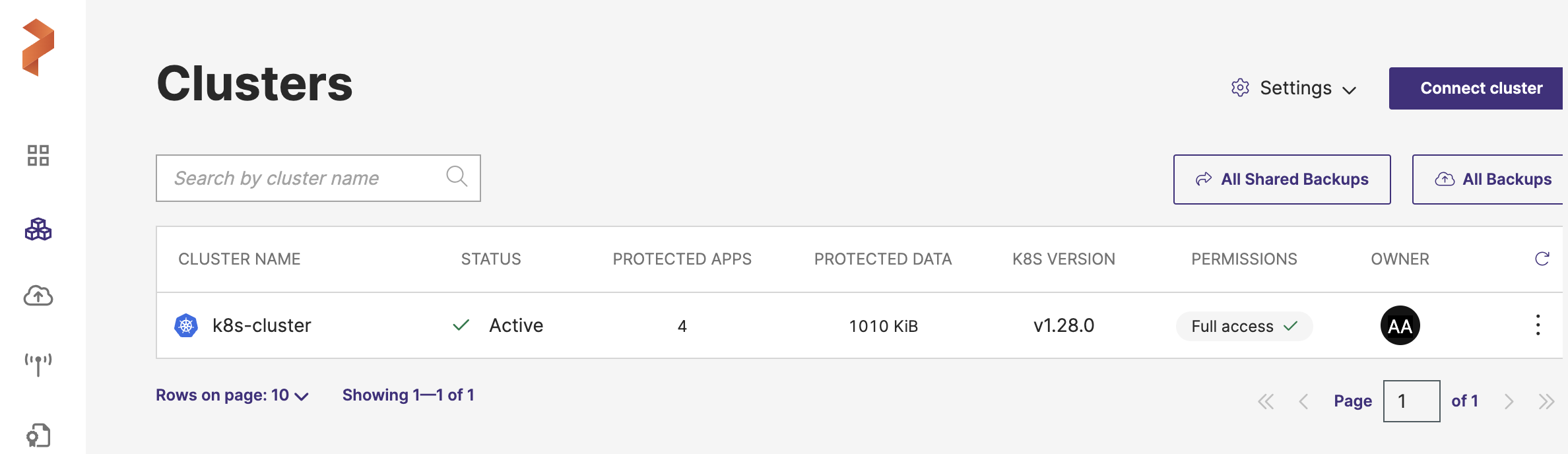The image size is (1568, 454).
Task: Focus the cluster name search field
Action: pos(304,178)
